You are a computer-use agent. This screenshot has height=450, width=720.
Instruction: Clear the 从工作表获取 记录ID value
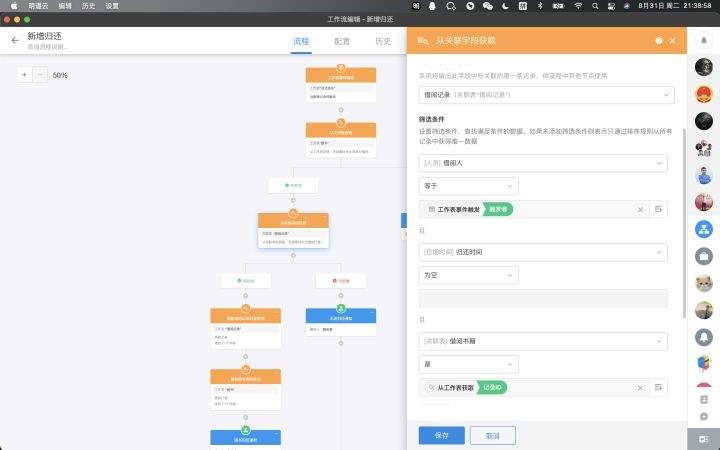coord(640,387)
